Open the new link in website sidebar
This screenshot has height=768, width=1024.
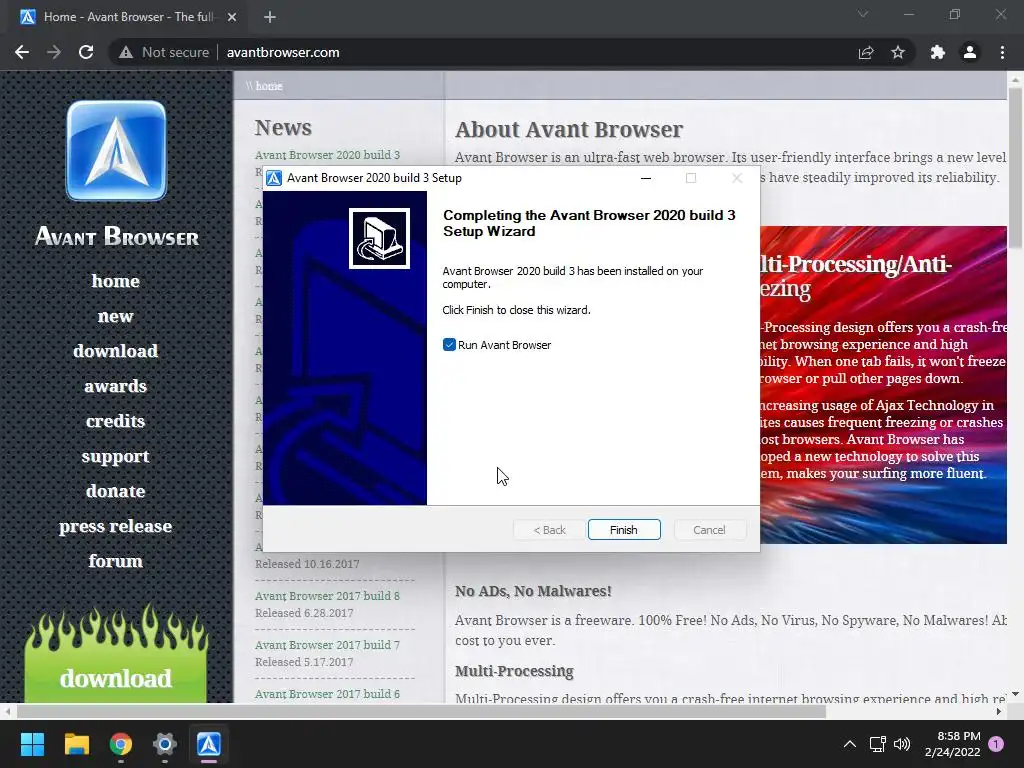click(116, 316)
